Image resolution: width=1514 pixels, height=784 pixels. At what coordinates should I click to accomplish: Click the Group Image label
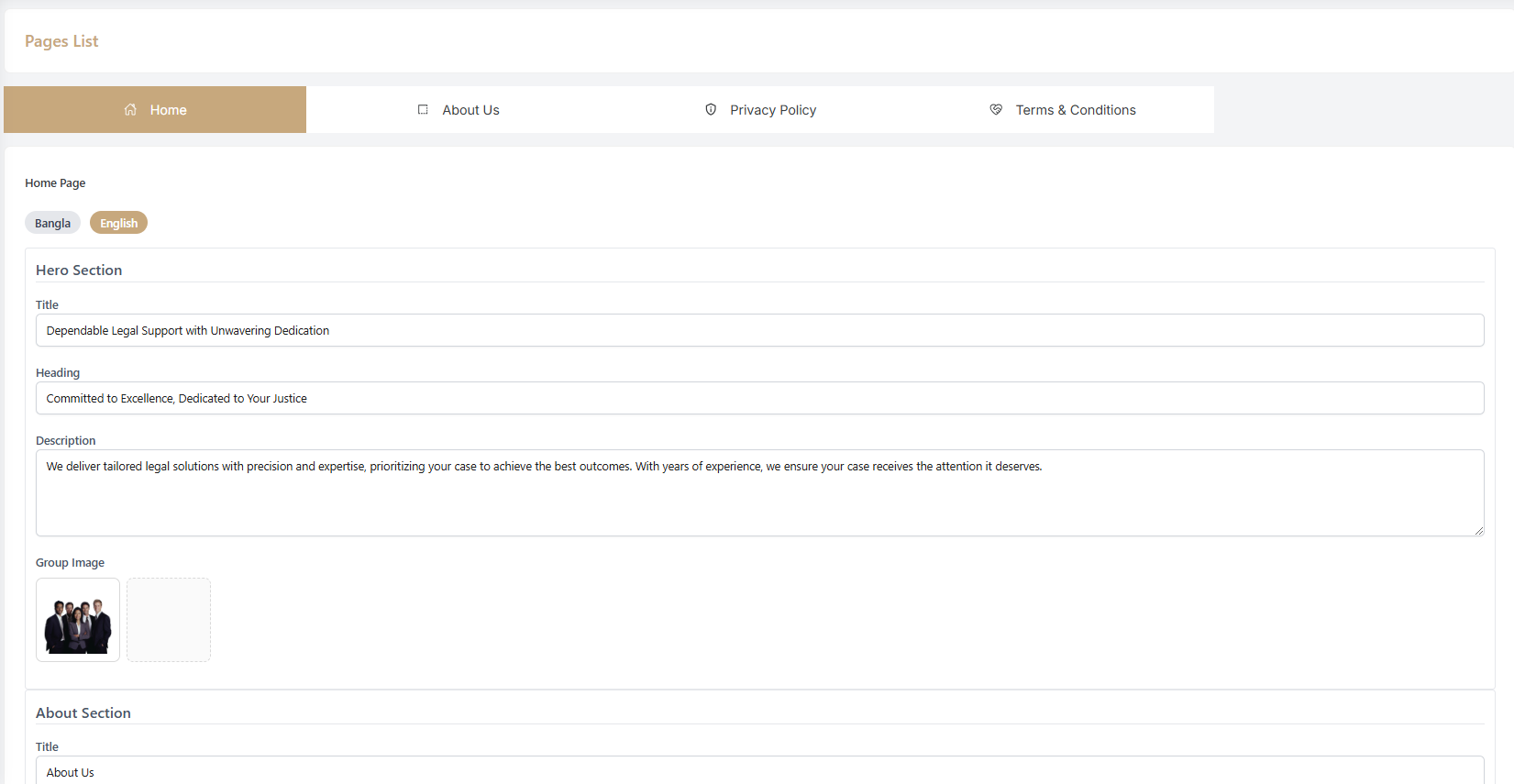pyautogui.click(x=70, y=563)
